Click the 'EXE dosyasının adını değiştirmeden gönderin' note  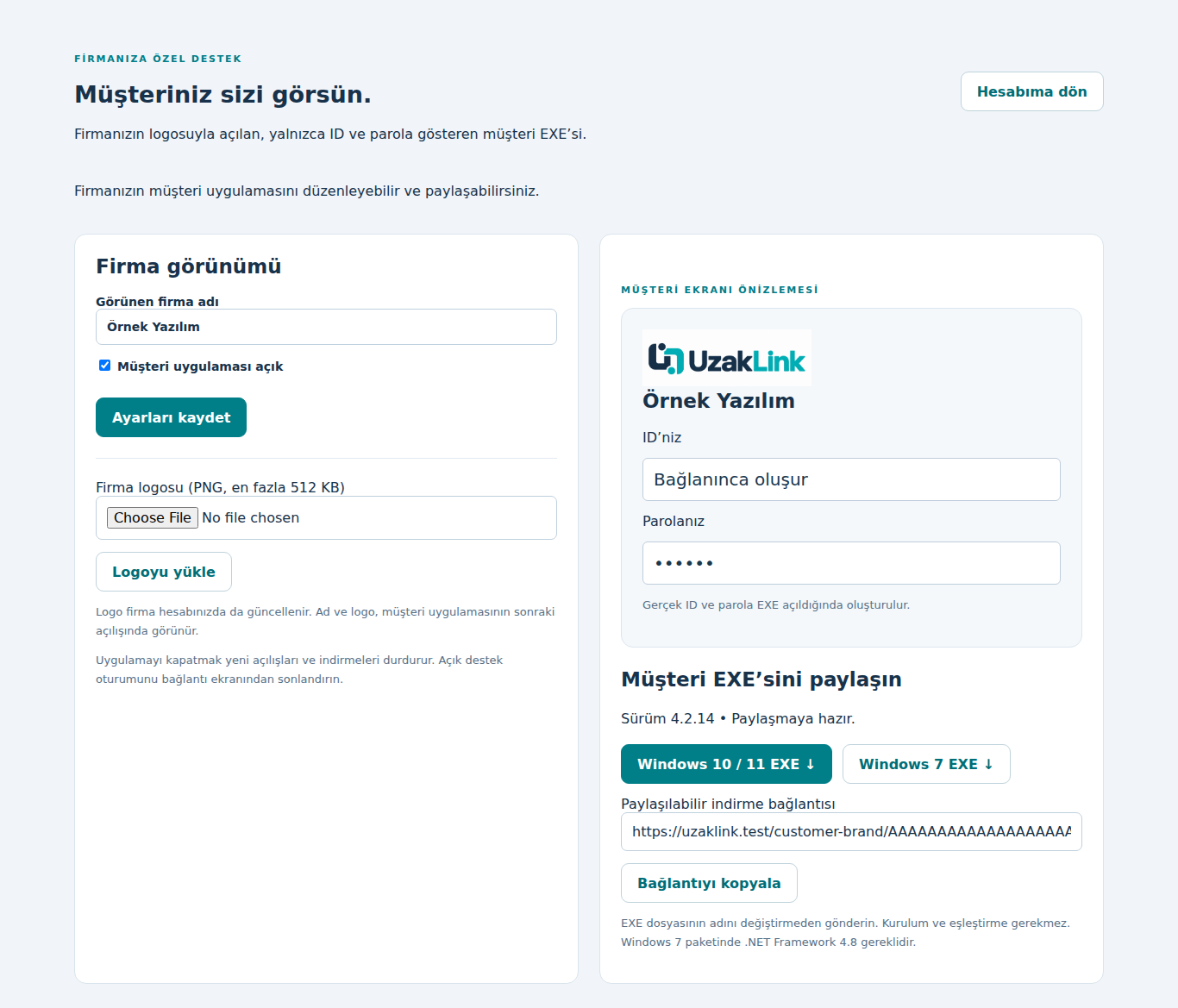tap(845, 932)
